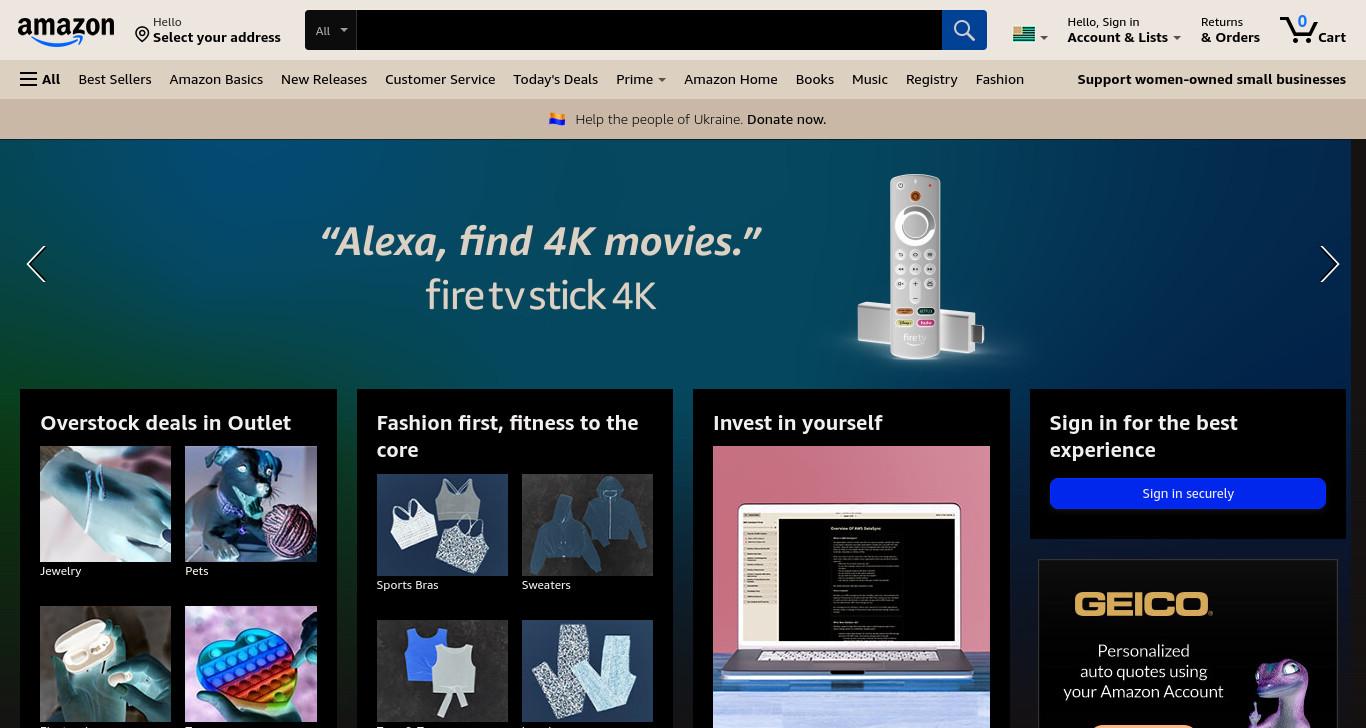This screenshot has height=728, width=1366.
Task: Open Customer Service
Action: pyautogui.click(x=440, y=79)
